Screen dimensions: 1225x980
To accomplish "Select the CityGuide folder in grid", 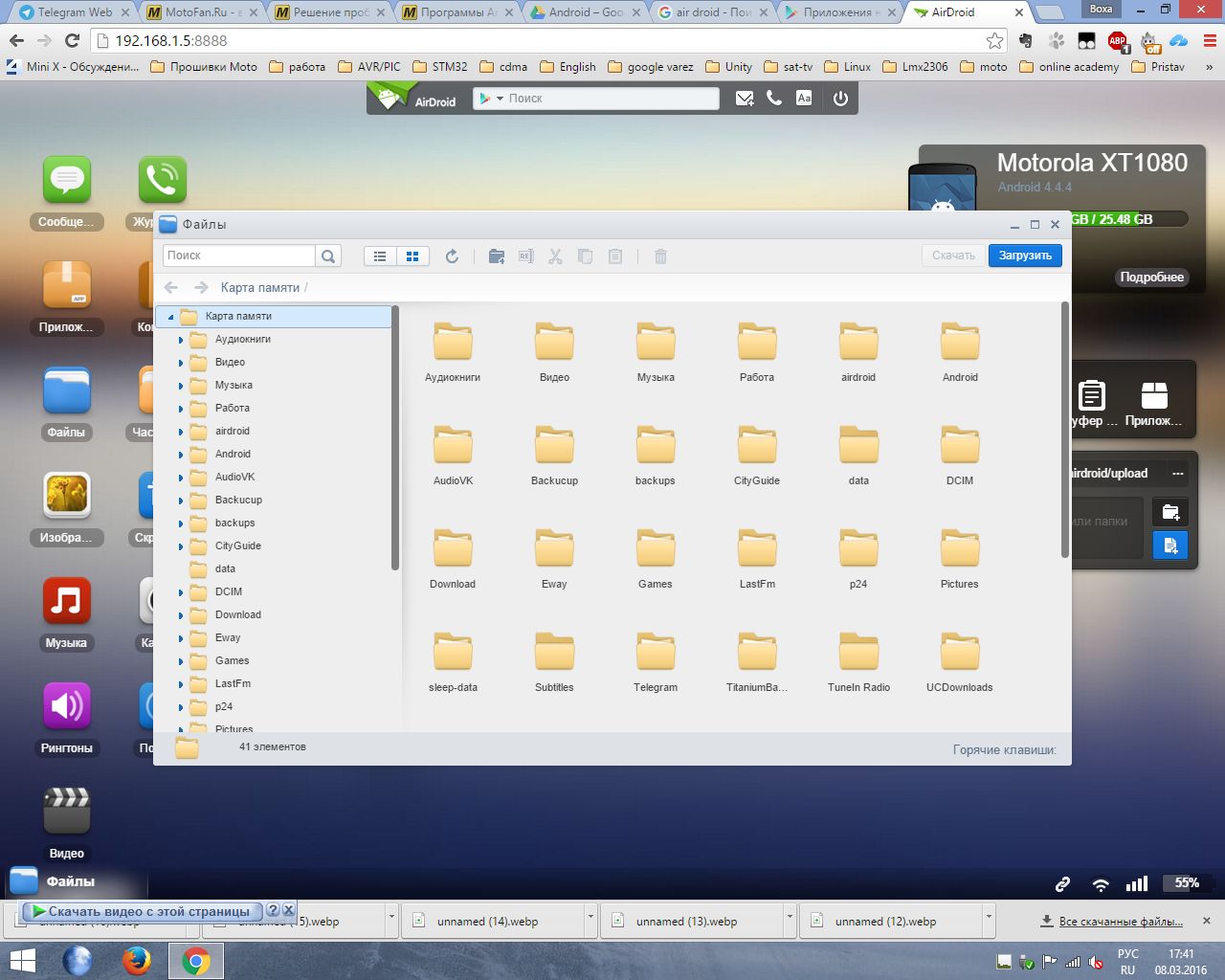I will (757, 454).
